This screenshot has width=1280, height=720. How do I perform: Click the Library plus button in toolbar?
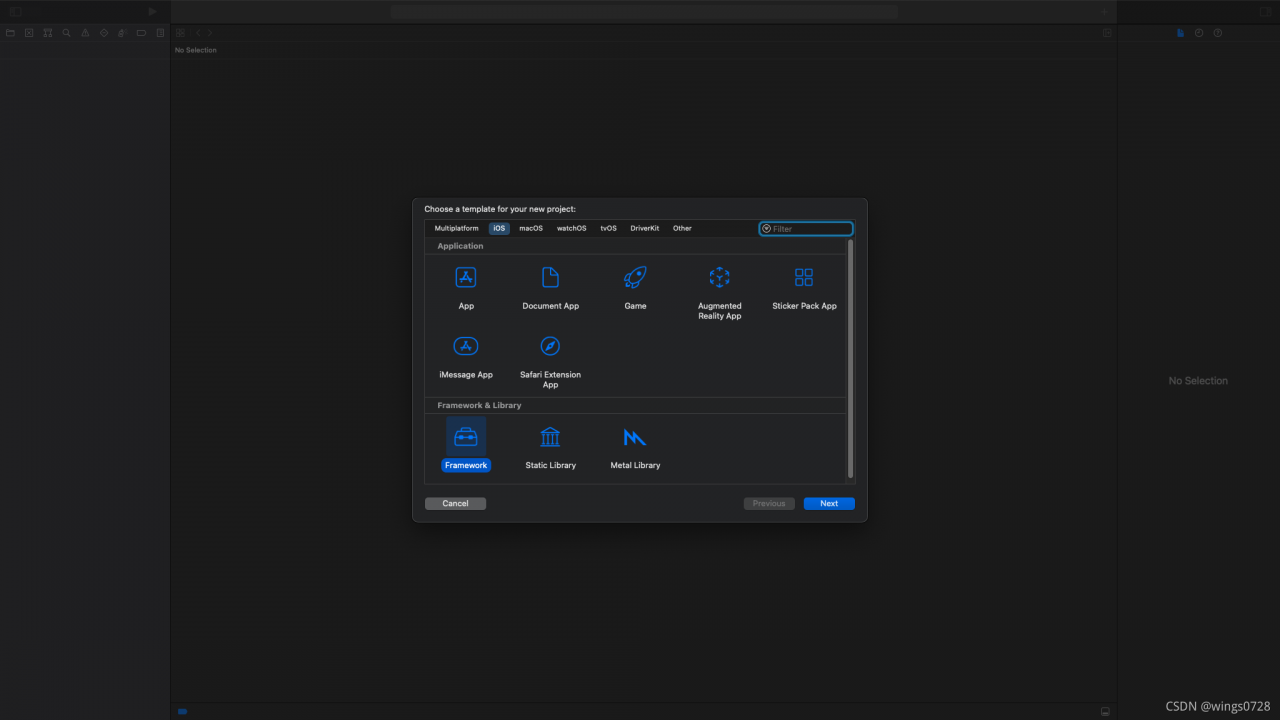pyautogui.click(x=1105, y=11)
